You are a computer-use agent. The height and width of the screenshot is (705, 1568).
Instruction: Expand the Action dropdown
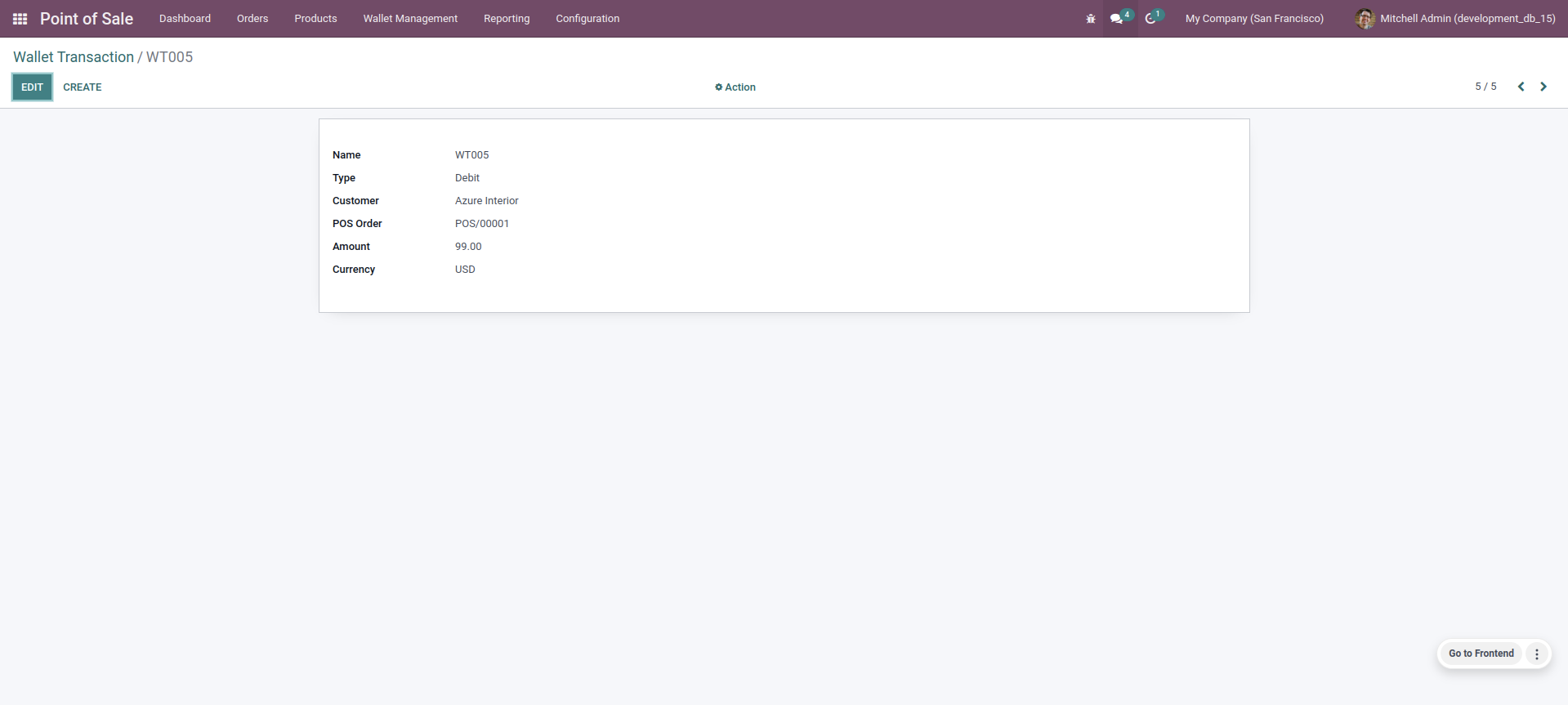coord(735,87)
